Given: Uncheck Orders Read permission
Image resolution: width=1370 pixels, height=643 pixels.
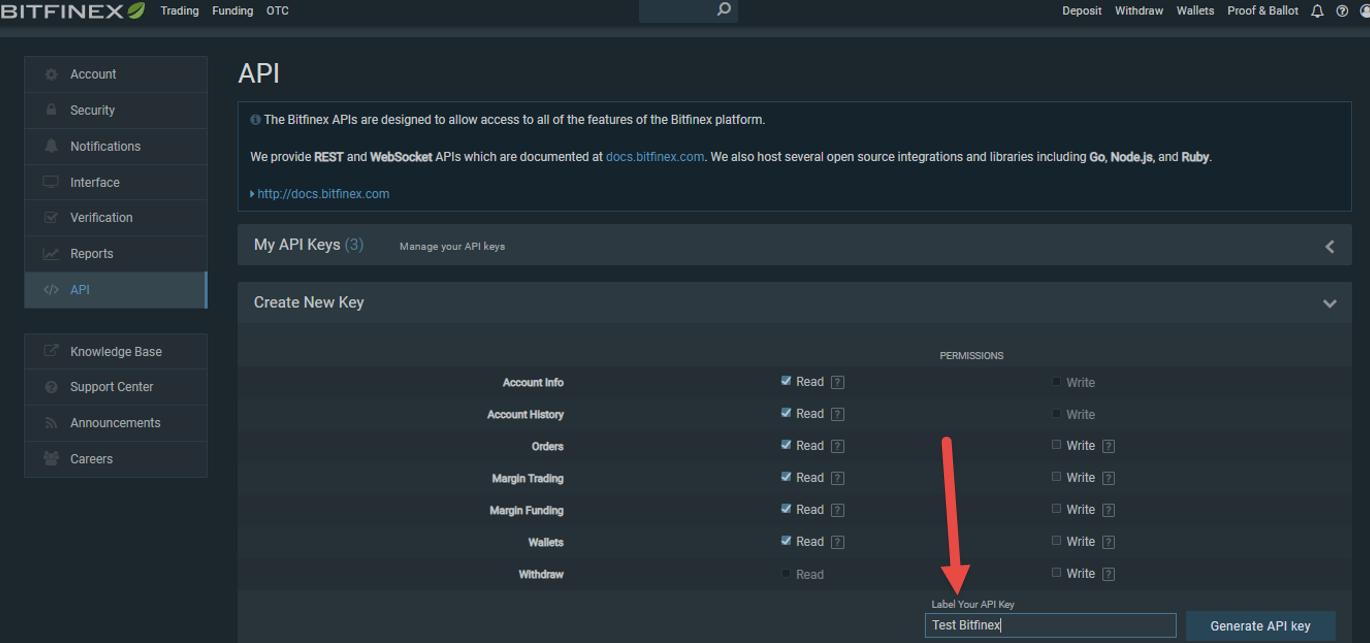Looking at the screenshot, I should pyautogui.click(x=786, y=445).
